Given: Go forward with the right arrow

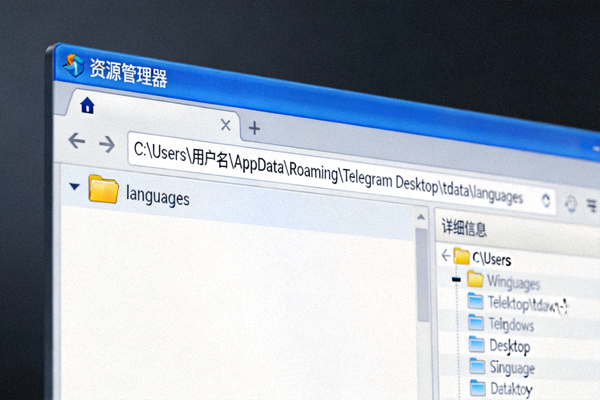Looking at the screenshot, I should pos(107,144).
